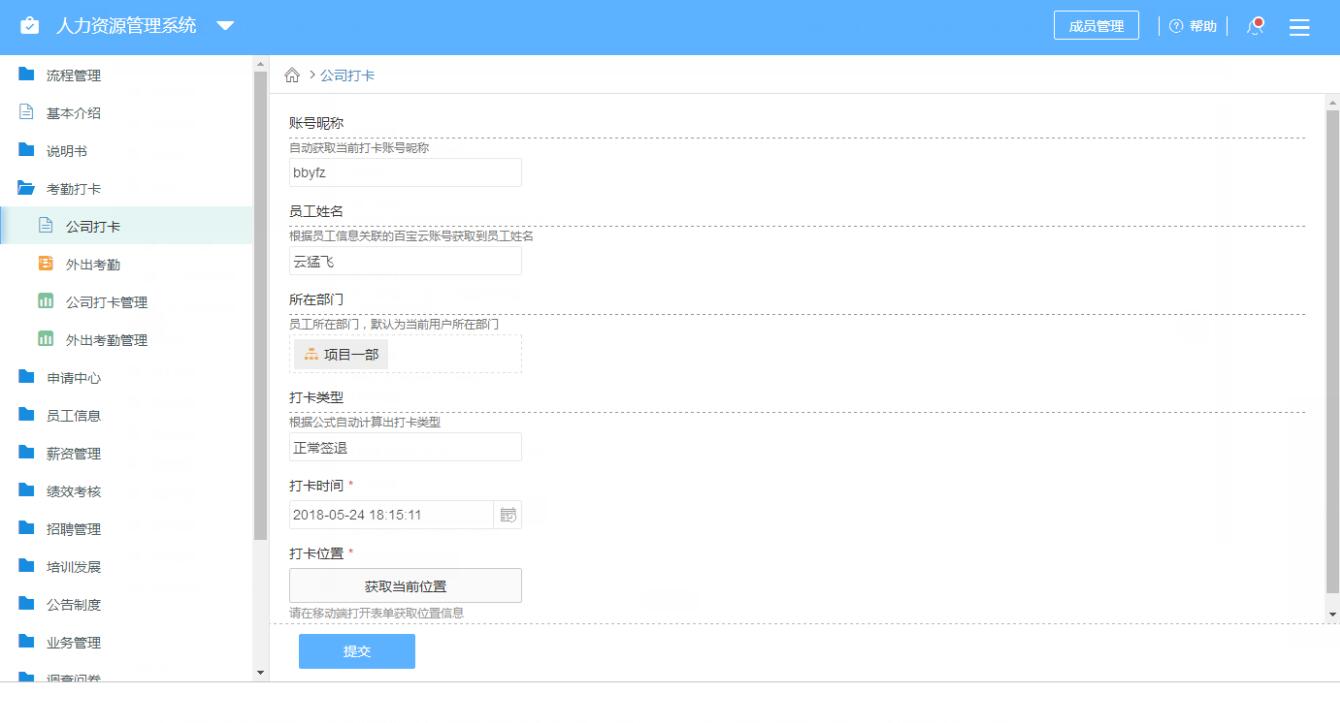Expand the 招聘管理 folder
Viewport: 1340px width, 723px height.
(x=126, y=529)
